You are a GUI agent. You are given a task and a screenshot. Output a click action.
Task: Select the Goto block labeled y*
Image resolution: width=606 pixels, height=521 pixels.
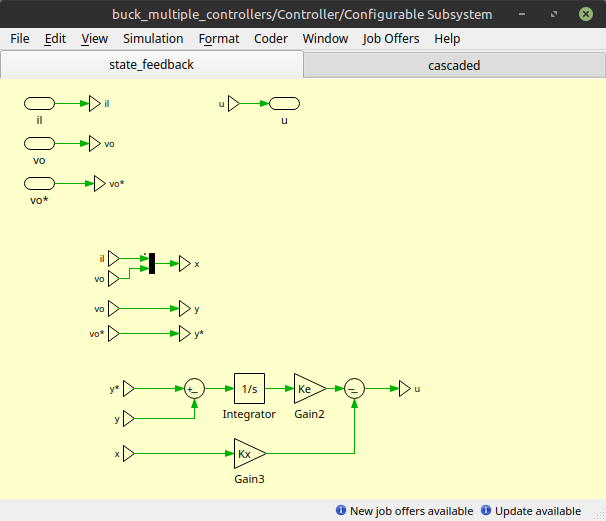click(185, 334)
